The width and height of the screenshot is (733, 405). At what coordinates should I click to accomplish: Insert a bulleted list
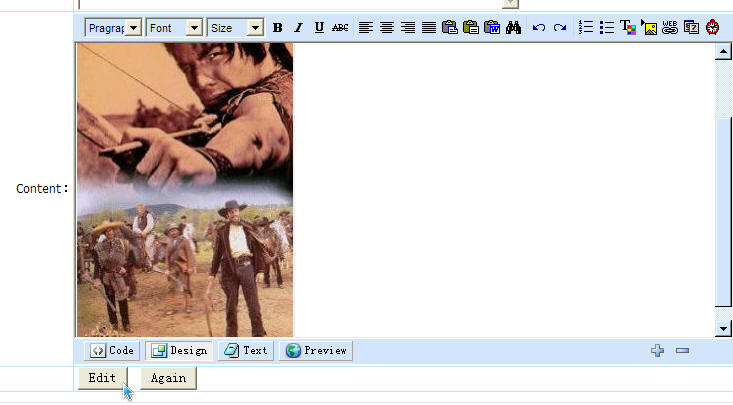tap(607, 27)
